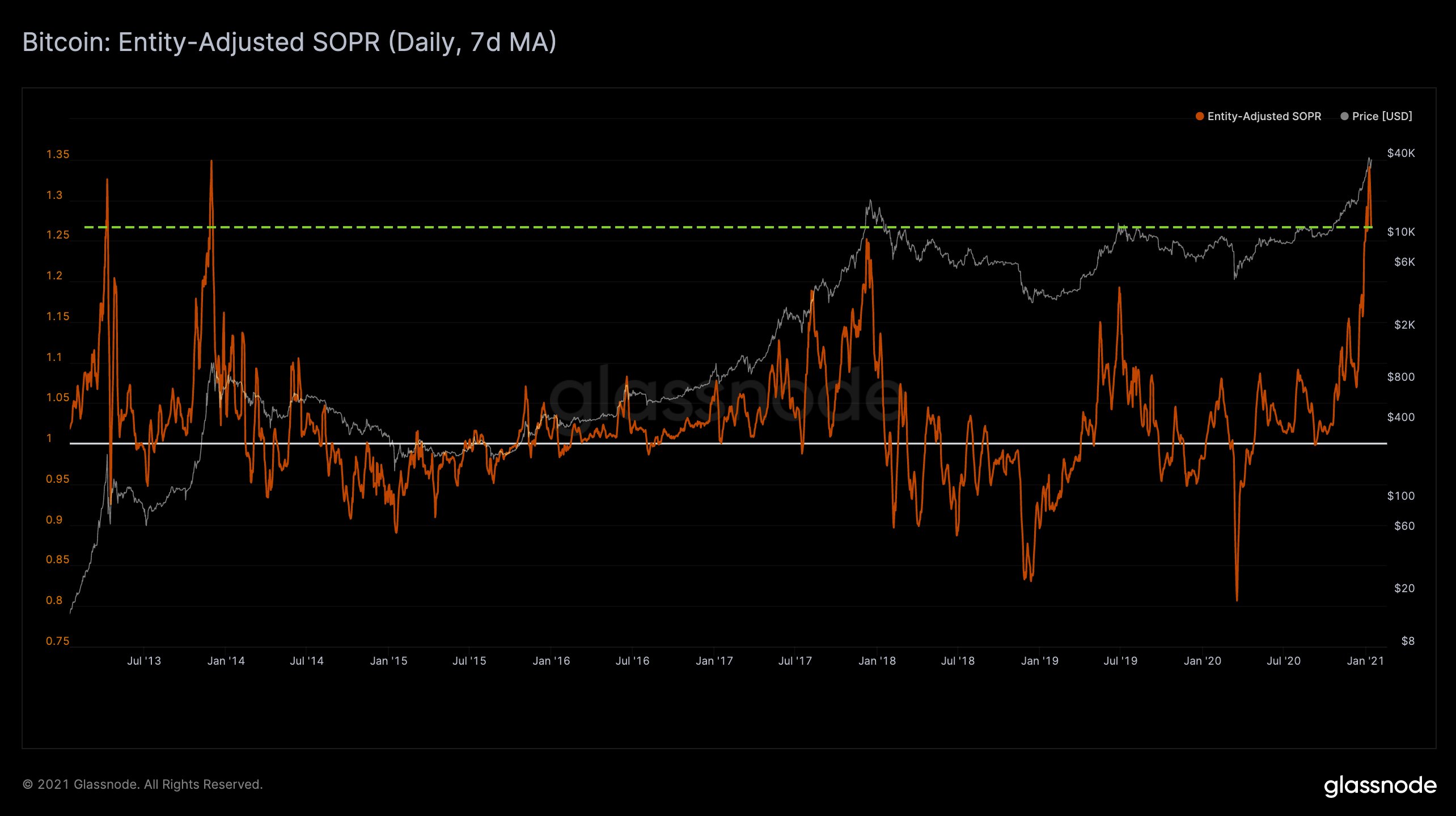Screen dimensions: 1456x816
Task: Click the Jul '19 x-axis label
Action: point(1120,661)
